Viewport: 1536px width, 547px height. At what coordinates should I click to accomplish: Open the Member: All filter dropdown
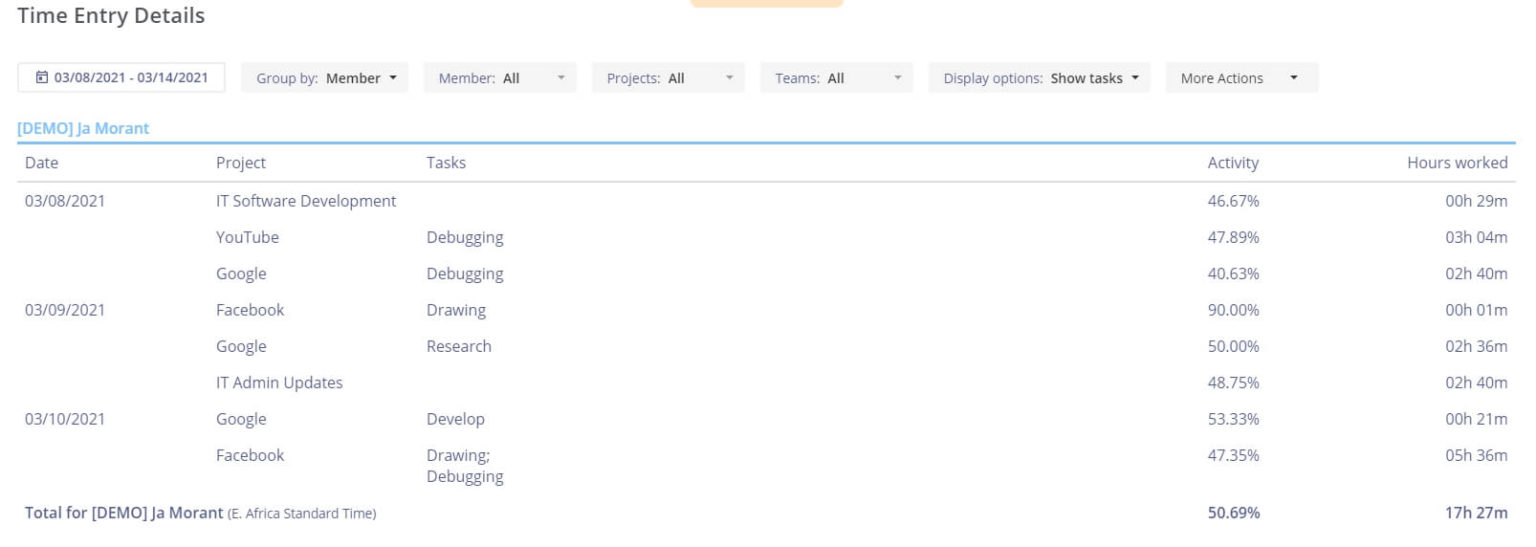(500, 78)
